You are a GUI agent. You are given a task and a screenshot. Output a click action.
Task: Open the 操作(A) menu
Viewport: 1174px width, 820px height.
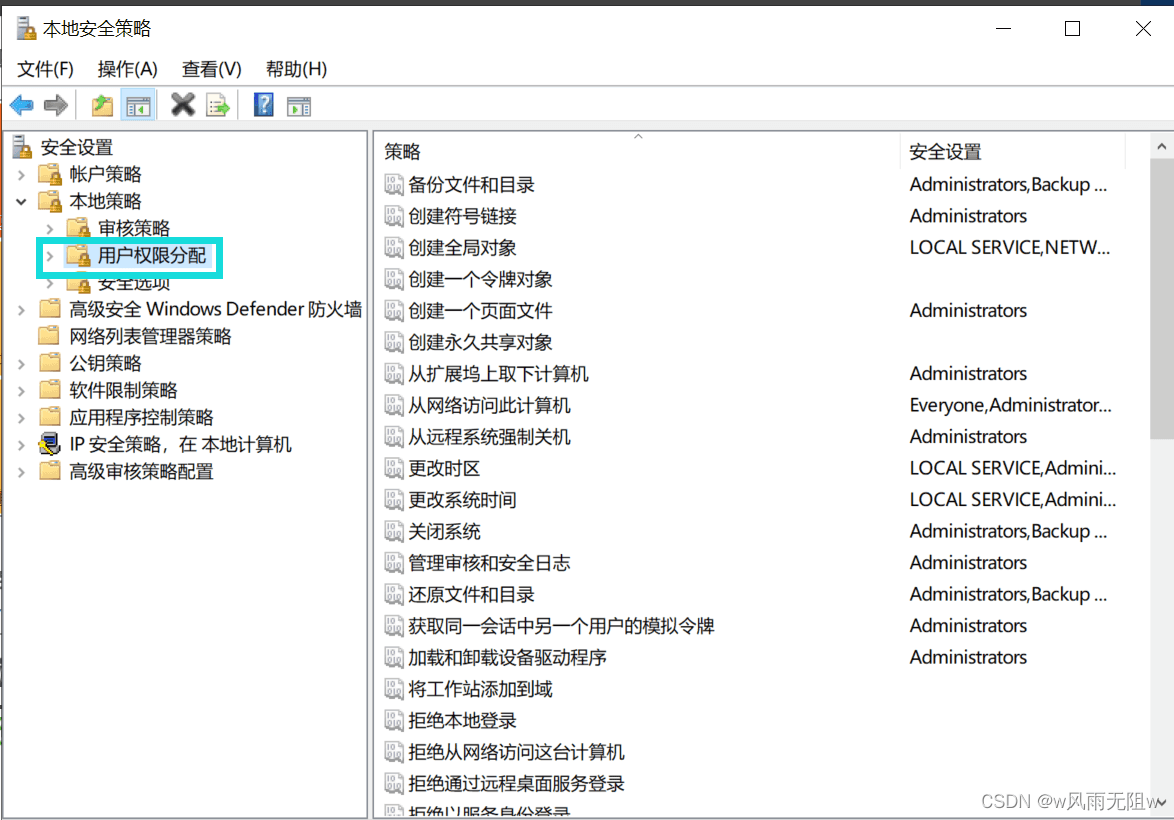[x=127, y=69]
